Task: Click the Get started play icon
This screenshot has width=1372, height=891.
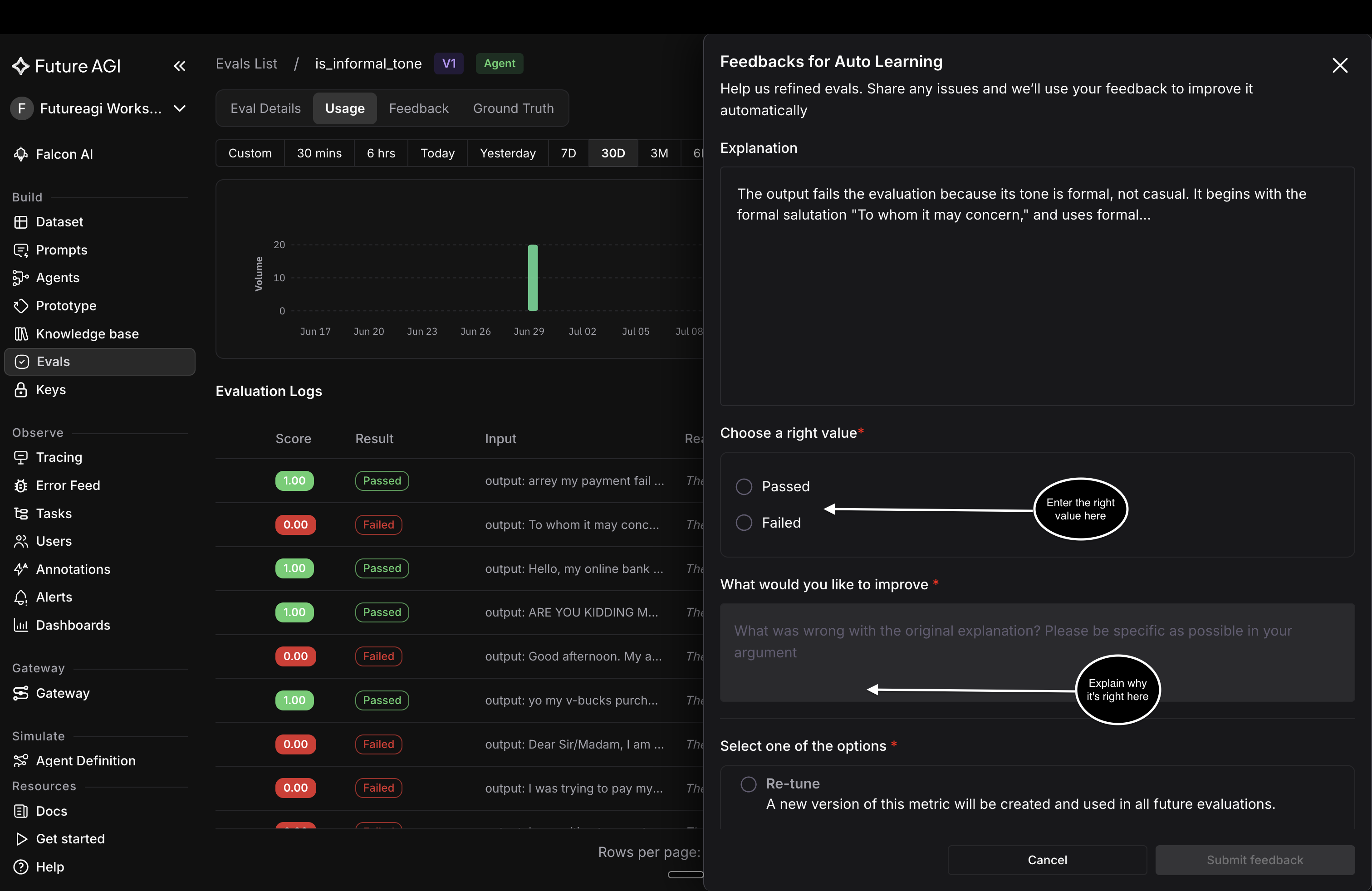Action: pyautogui.click(x=21, y=839)
